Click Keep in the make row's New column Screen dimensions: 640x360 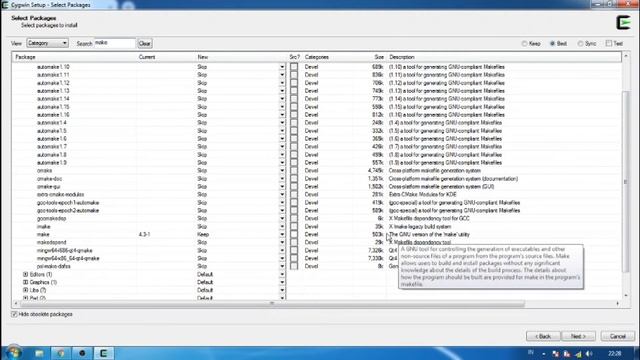tap(203, 235)
